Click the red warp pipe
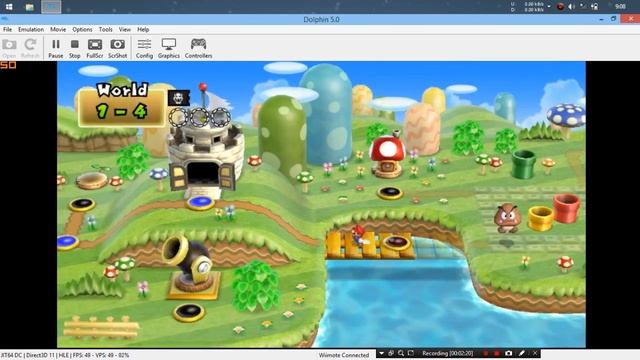 566,208
